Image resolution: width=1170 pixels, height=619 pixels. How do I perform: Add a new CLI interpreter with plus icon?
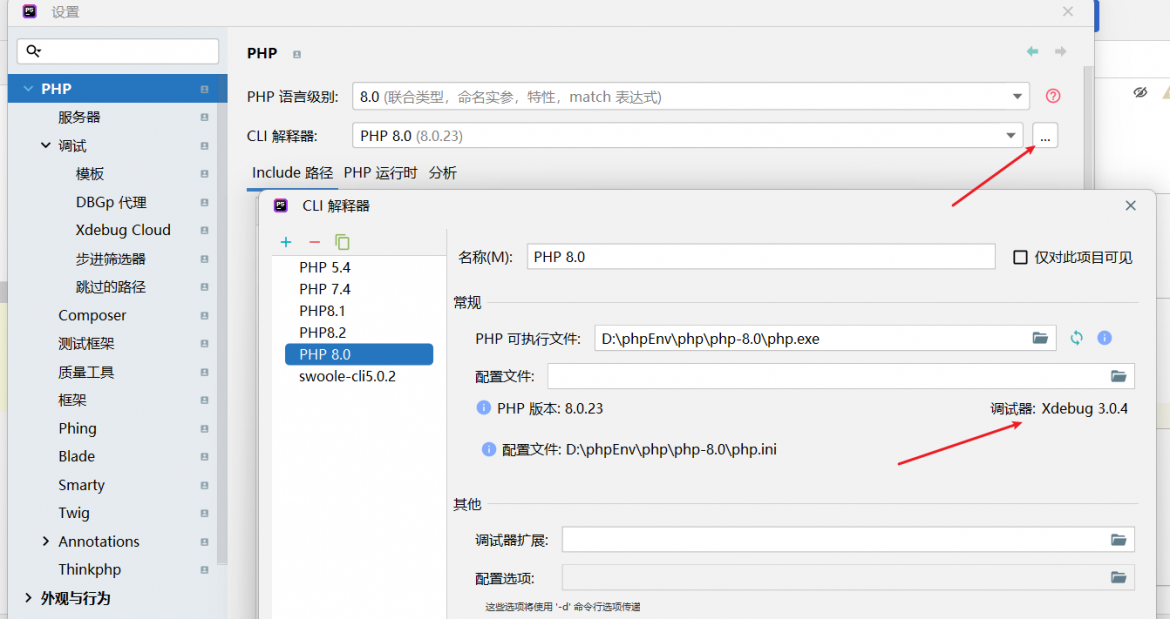coord(286,242)
